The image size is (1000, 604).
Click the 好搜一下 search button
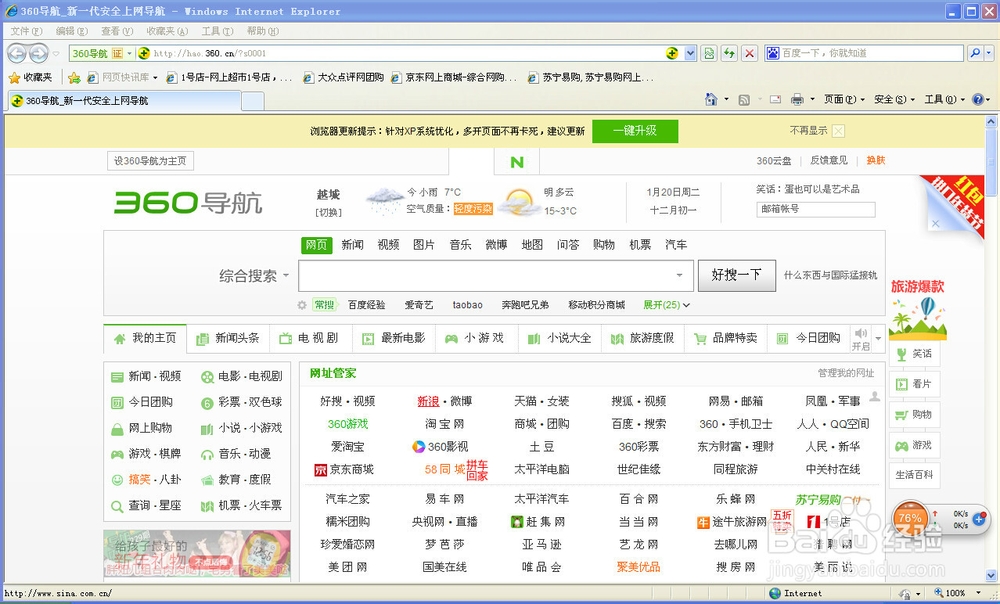(737, 276)
